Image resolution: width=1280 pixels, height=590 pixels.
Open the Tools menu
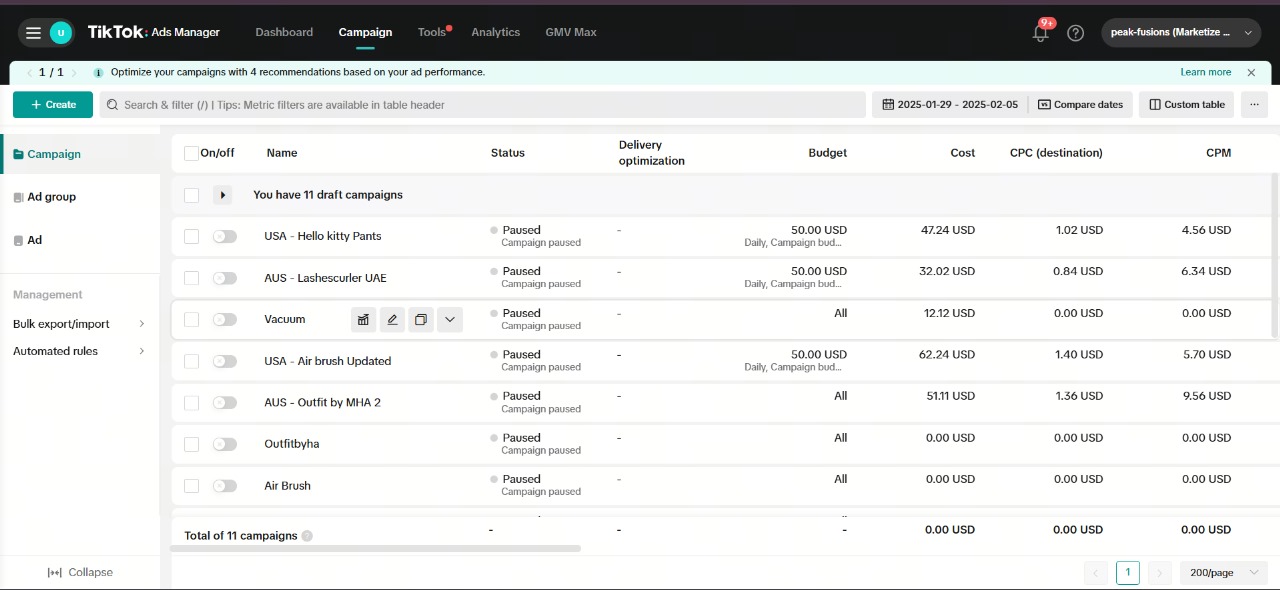[432, 32]
